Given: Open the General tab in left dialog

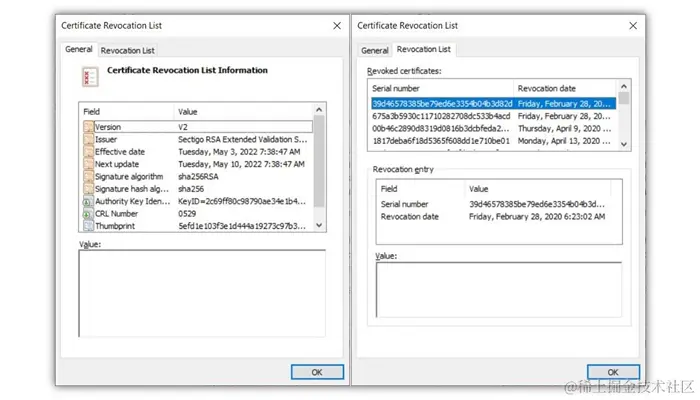Looking at the screenshot, I should point(79,49).
